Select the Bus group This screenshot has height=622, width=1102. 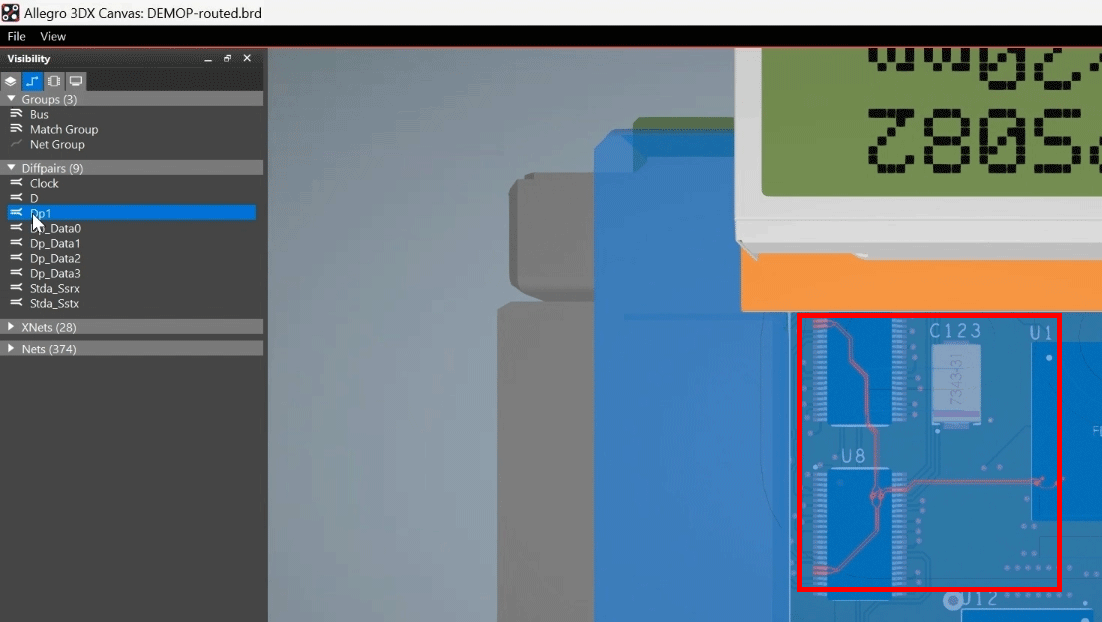pyautogui.click(x=39, y=115)
